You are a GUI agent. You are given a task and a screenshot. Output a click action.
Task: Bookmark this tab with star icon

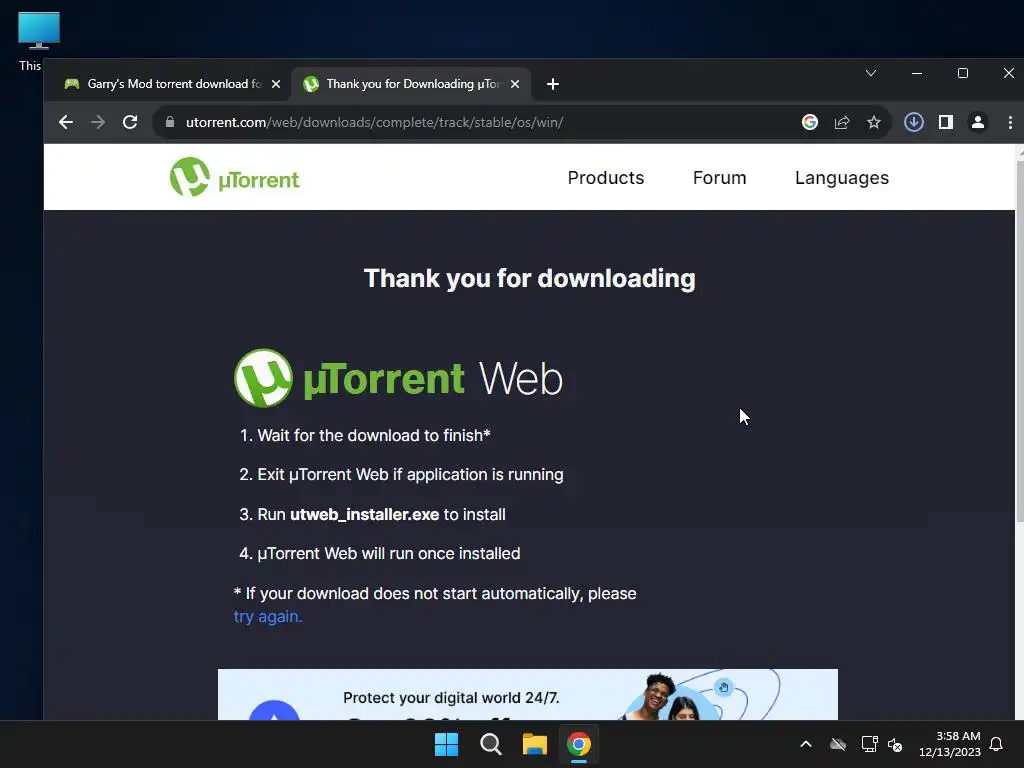874,122
